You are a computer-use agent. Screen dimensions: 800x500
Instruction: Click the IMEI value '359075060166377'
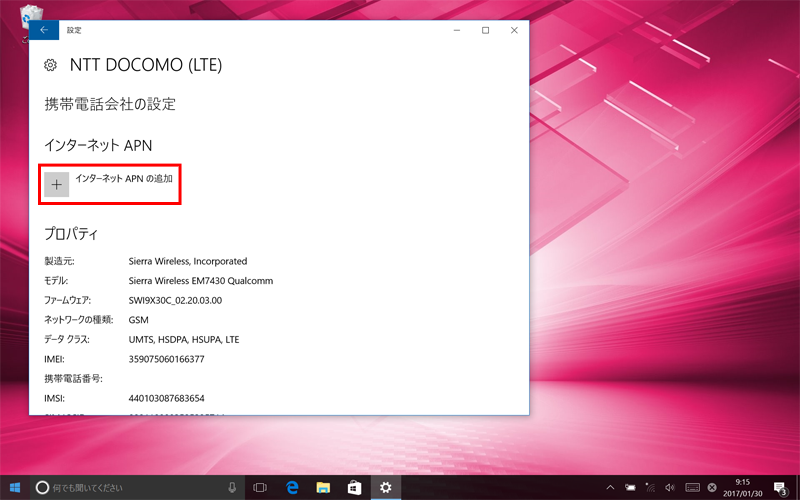166,359
